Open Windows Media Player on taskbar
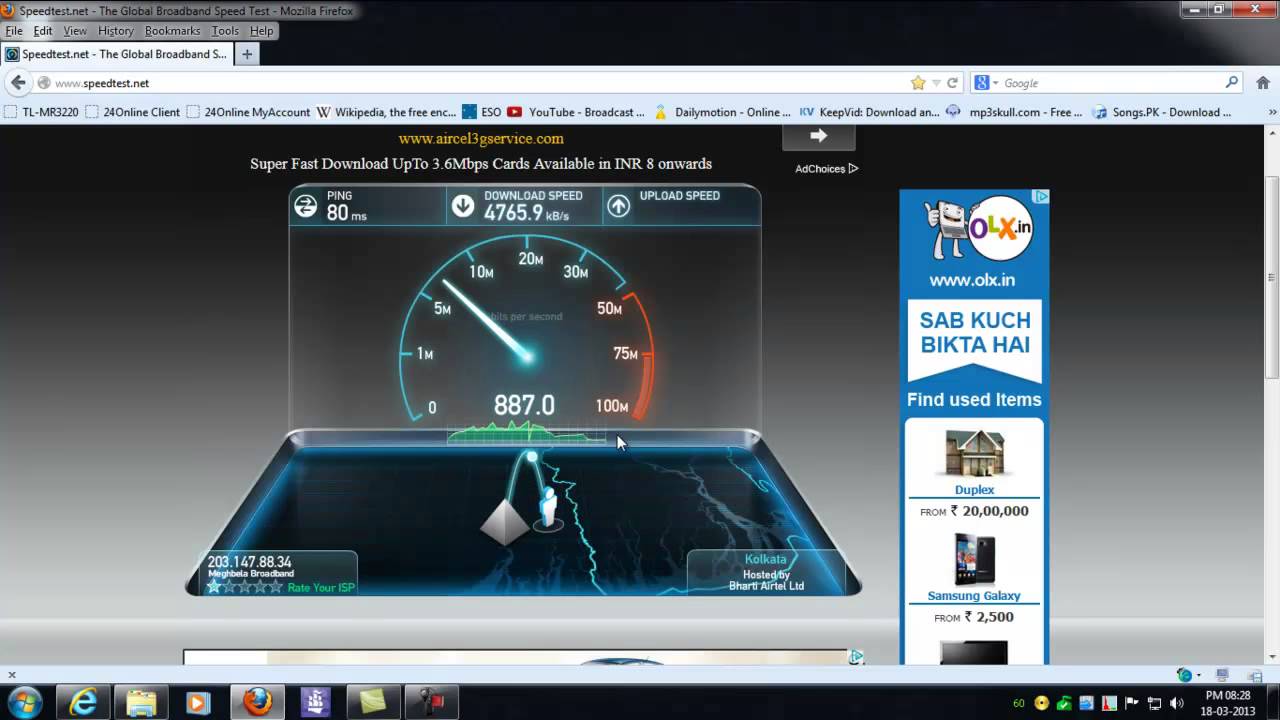 [x=198, y=702]
